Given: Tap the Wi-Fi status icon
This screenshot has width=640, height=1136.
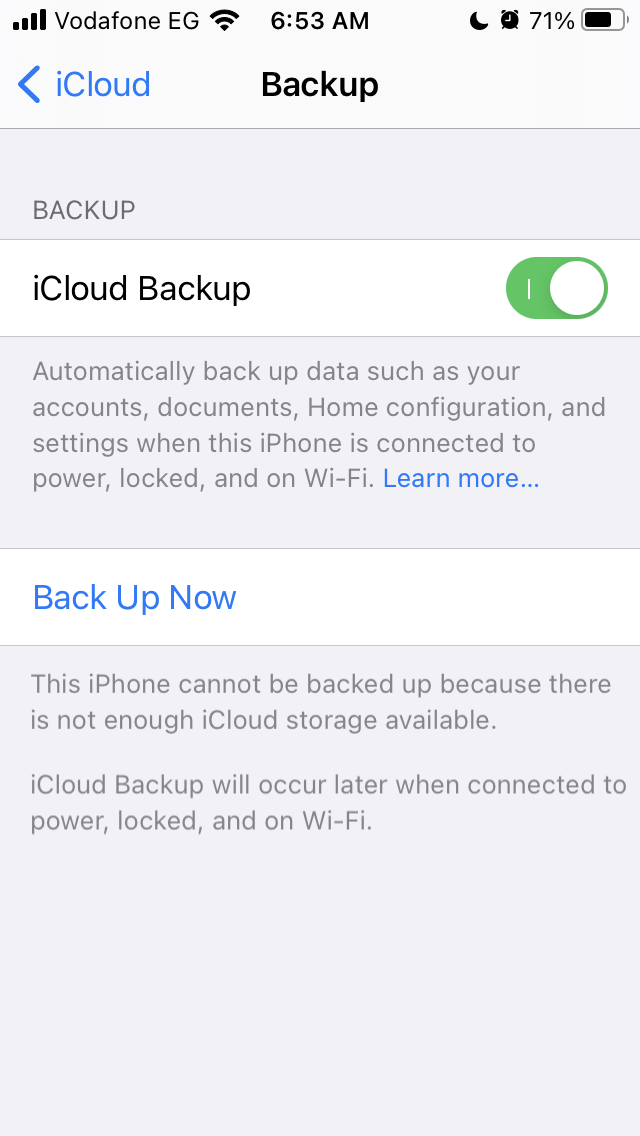Looking at the screenshot, I should coord(225,21).
